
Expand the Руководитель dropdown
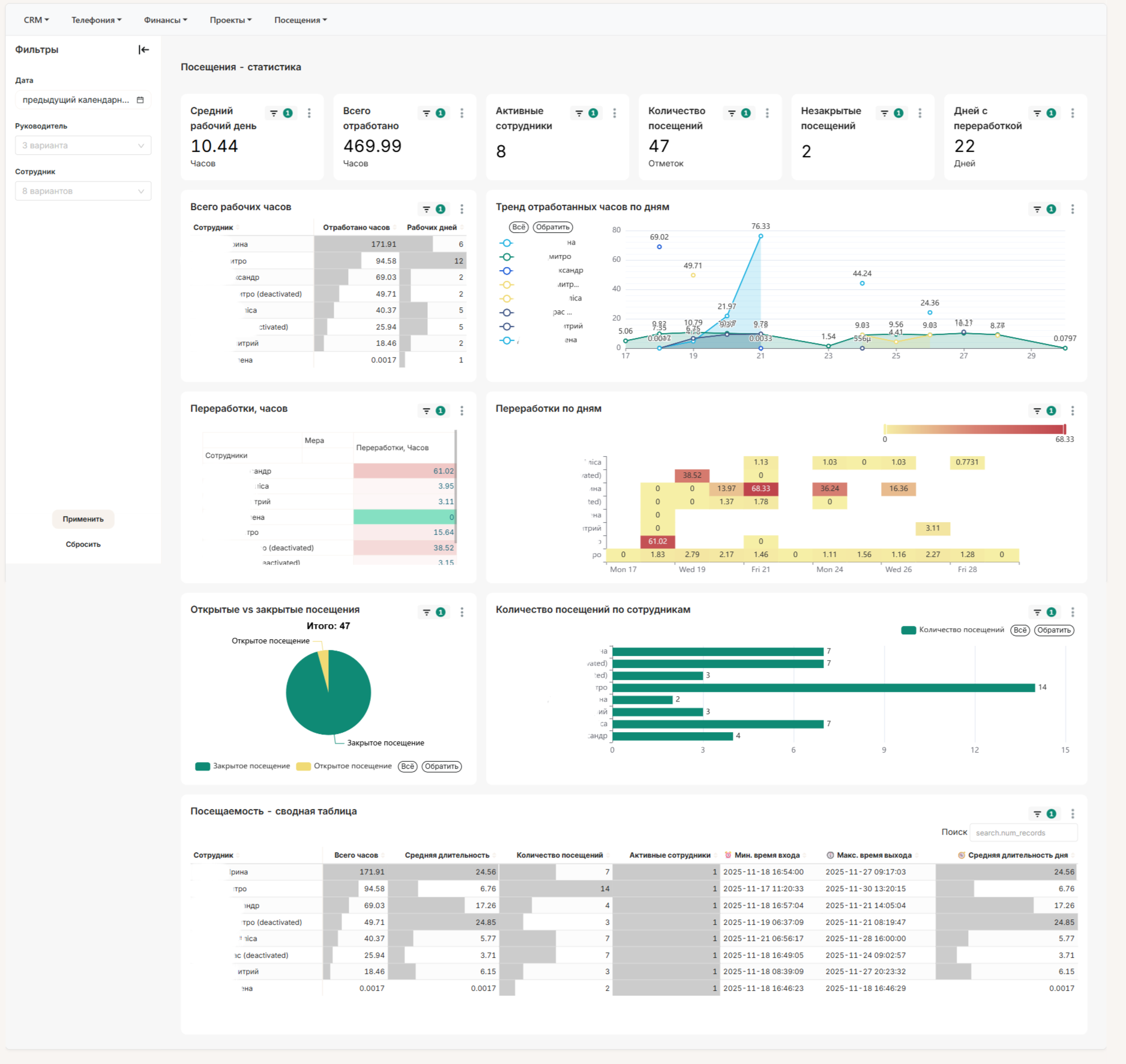(83, 145)
